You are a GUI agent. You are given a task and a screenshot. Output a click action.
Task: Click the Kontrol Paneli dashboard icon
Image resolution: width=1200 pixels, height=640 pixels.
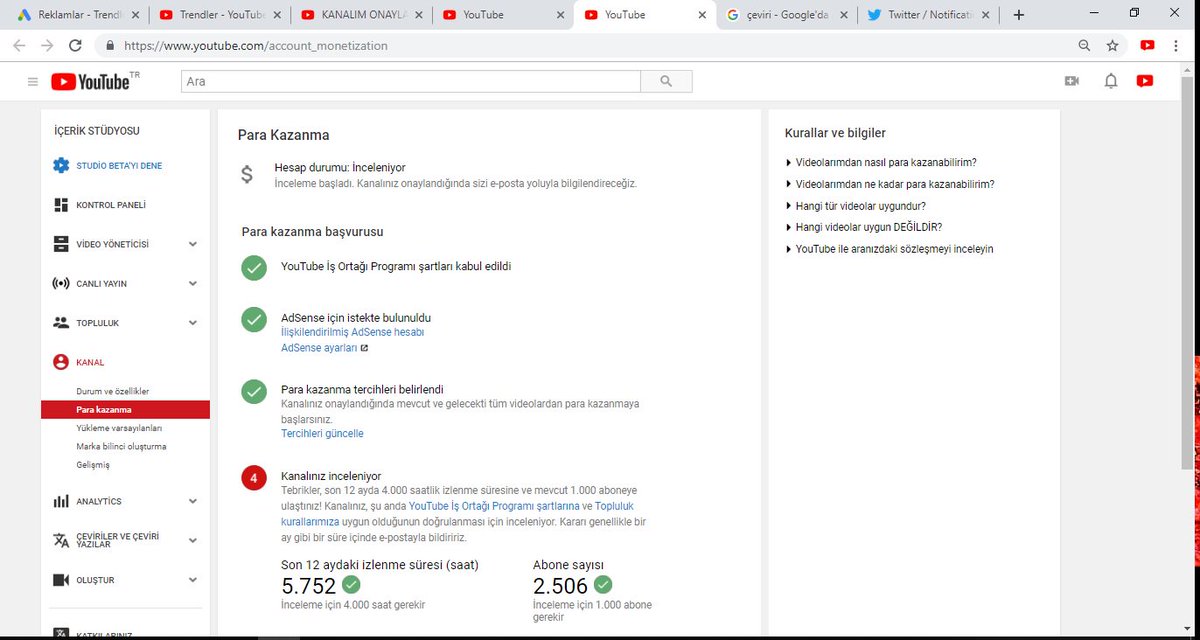point(61,205)
